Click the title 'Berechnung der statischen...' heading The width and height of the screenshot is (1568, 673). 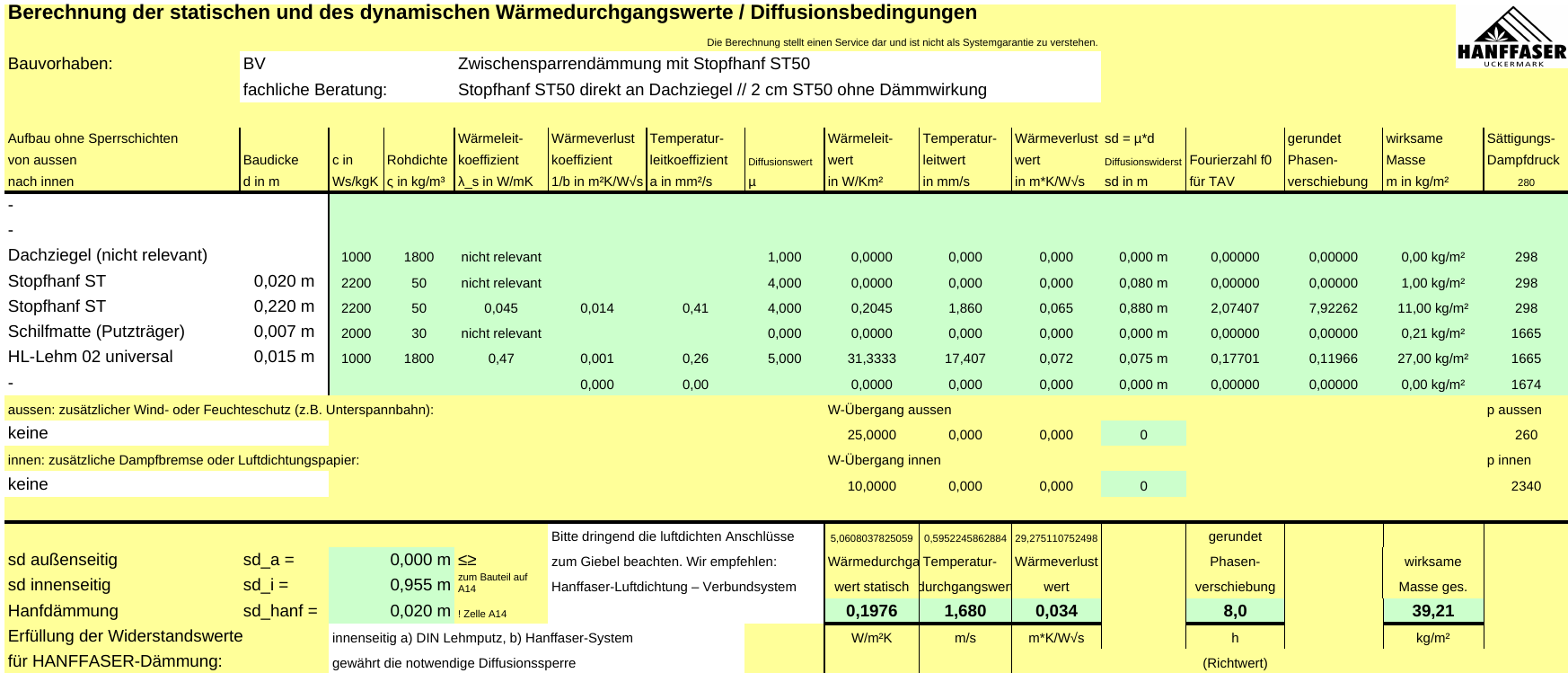(x=492, y=13)
